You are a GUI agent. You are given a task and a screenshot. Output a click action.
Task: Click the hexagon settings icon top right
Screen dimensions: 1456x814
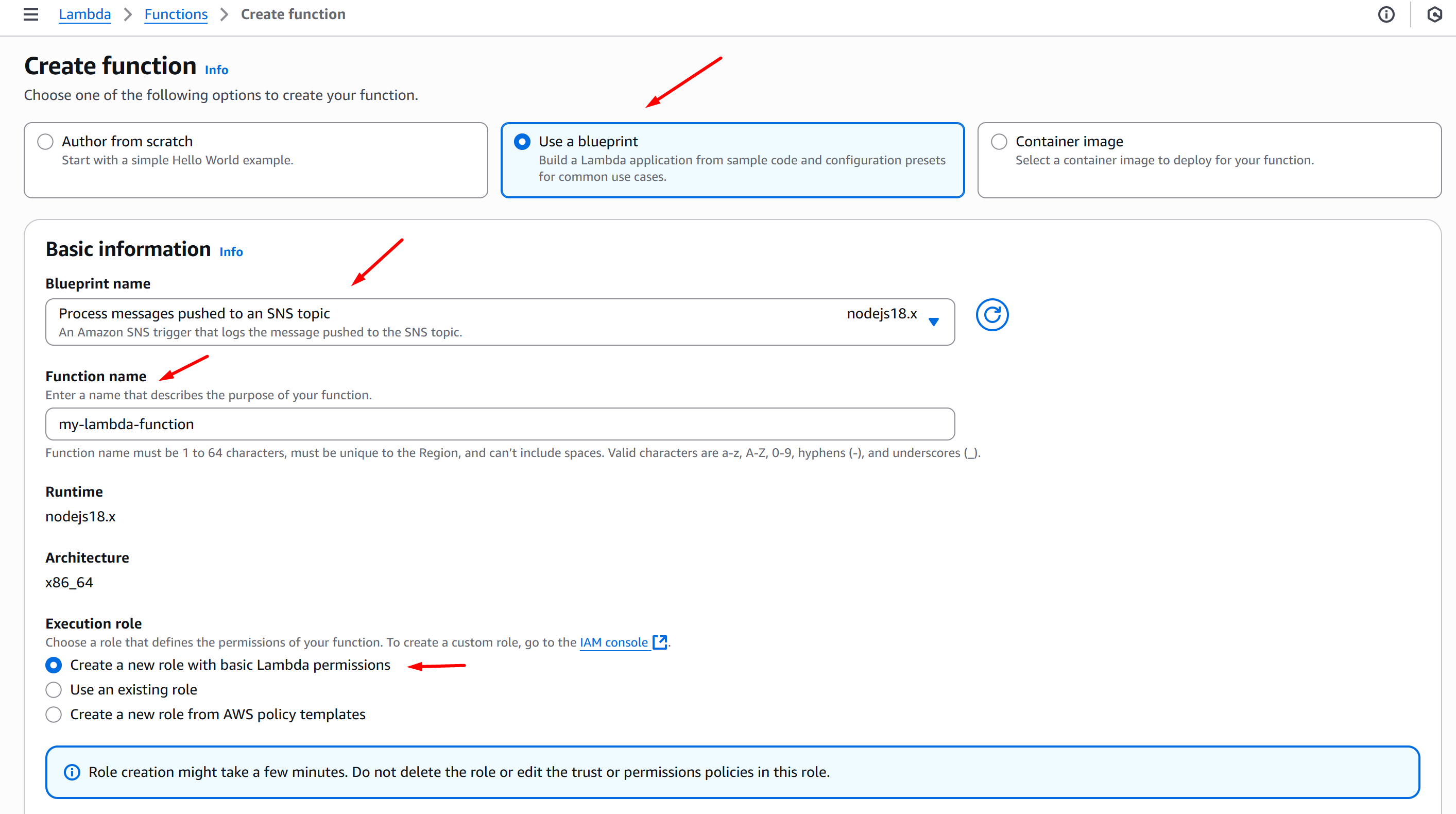[1434, 14]
